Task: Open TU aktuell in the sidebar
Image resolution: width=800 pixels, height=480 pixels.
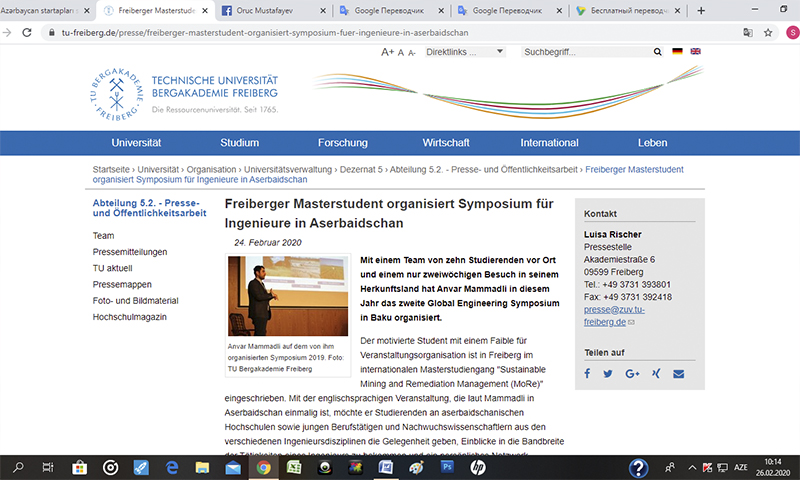Action: click(x=113, y=268)
